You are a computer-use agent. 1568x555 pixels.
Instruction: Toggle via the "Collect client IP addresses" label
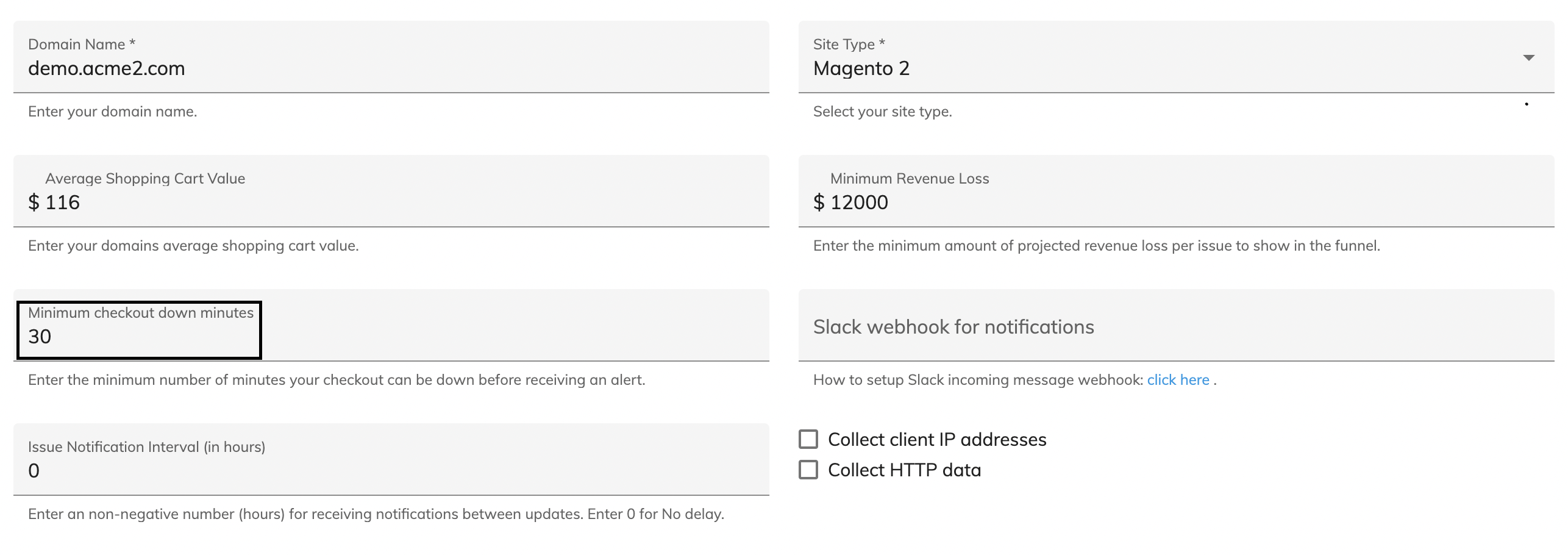tap(936, 440)
